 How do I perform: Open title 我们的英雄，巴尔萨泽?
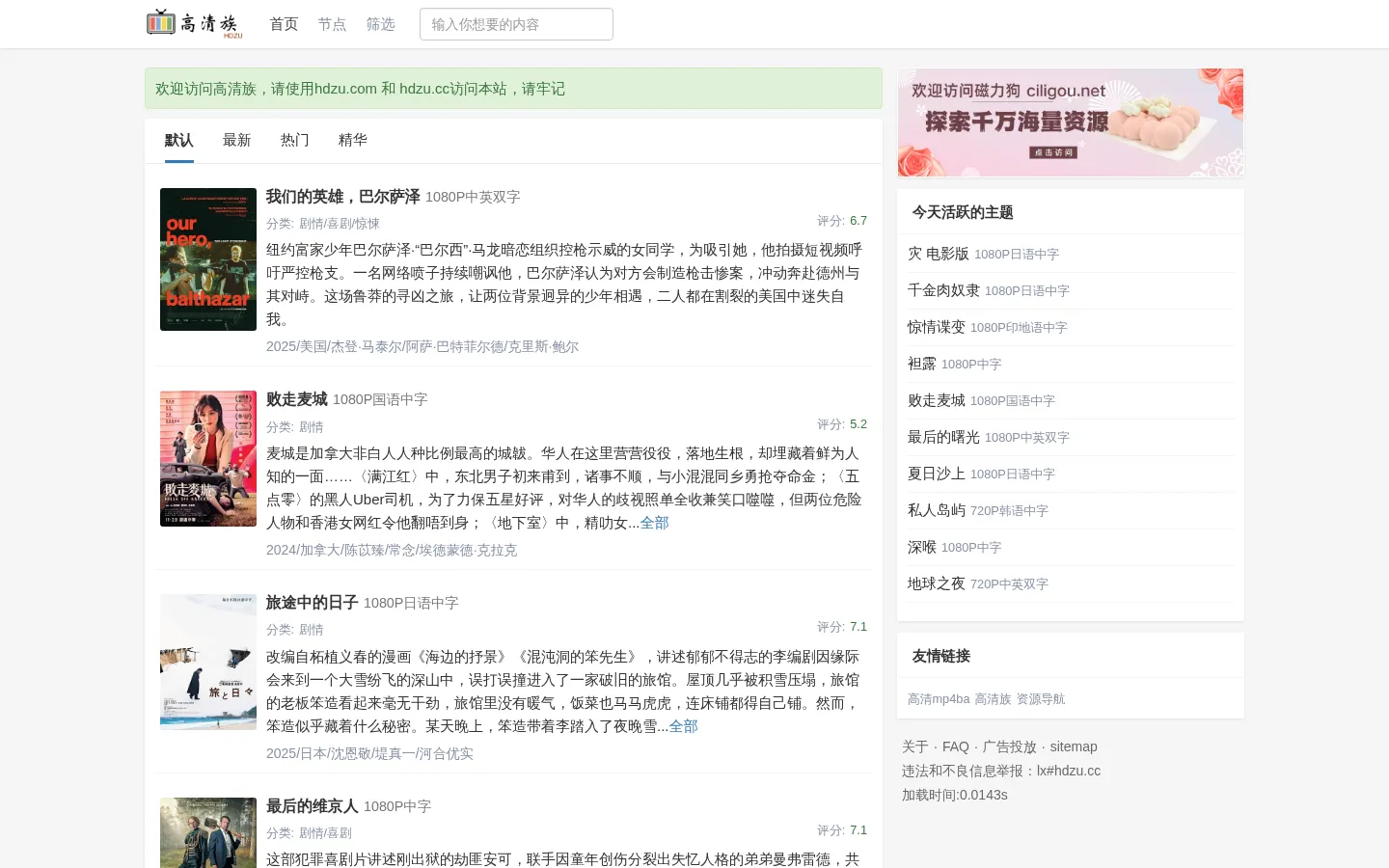point(343,197)
